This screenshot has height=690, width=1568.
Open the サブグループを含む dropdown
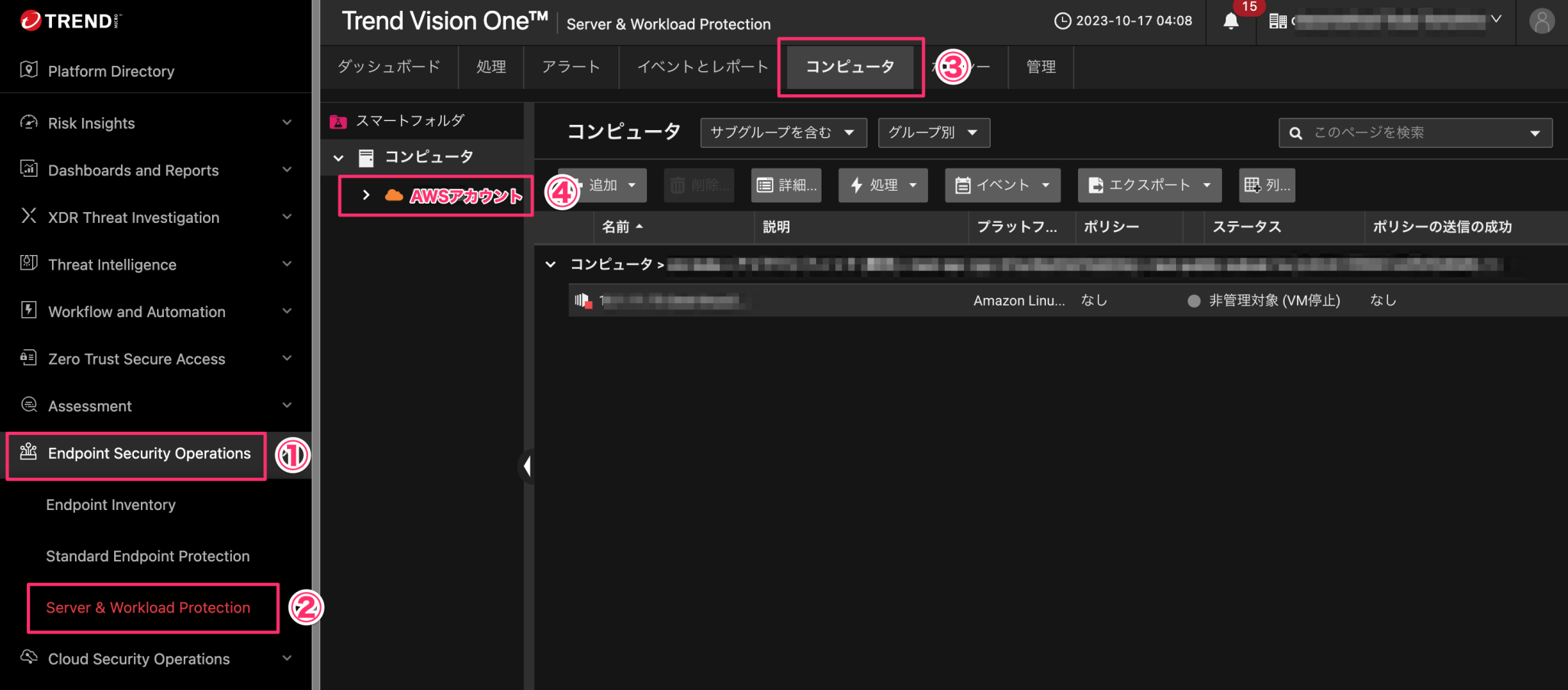[x=782, y=132]
